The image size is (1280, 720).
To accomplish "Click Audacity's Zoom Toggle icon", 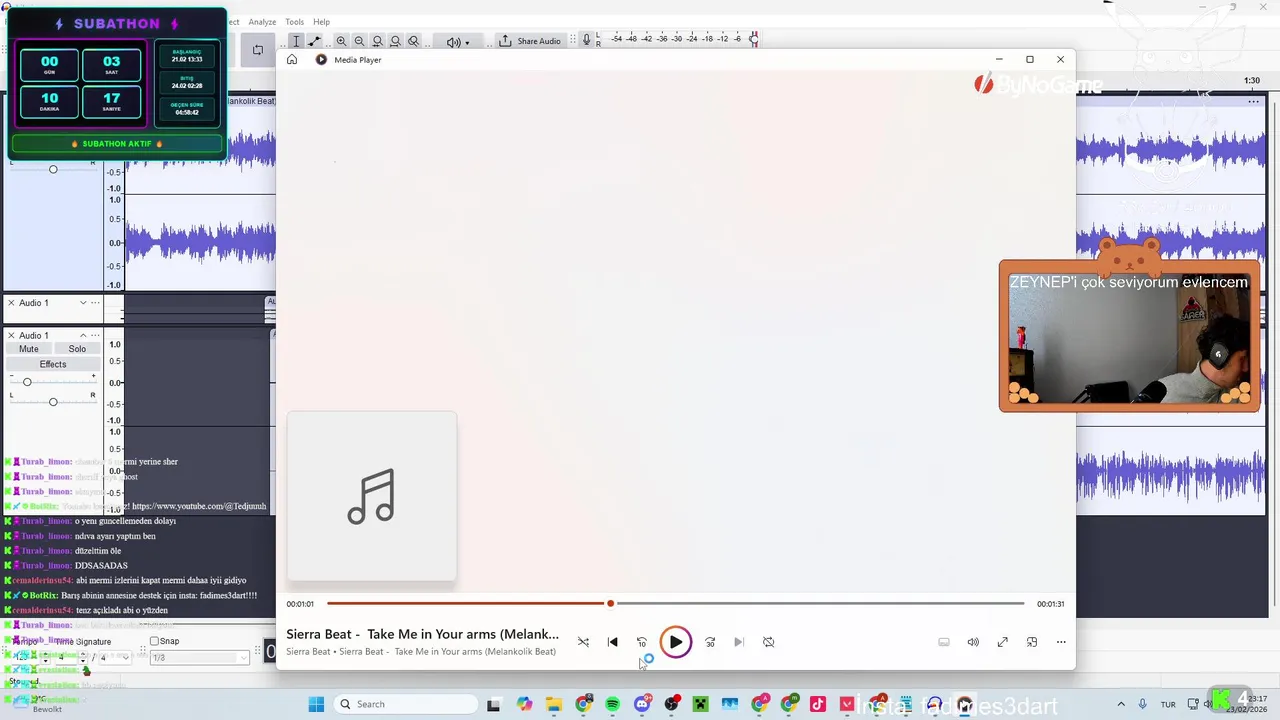I will coord(413,41).
